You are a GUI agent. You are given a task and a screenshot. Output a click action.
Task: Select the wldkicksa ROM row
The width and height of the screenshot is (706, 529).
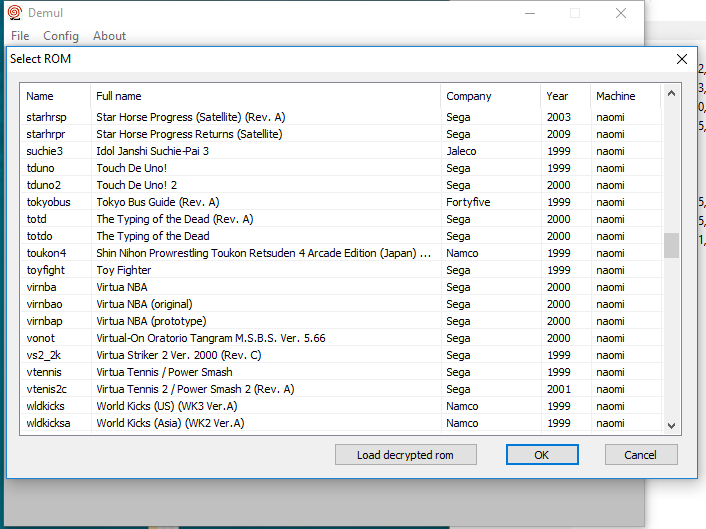tap(341, 423)
